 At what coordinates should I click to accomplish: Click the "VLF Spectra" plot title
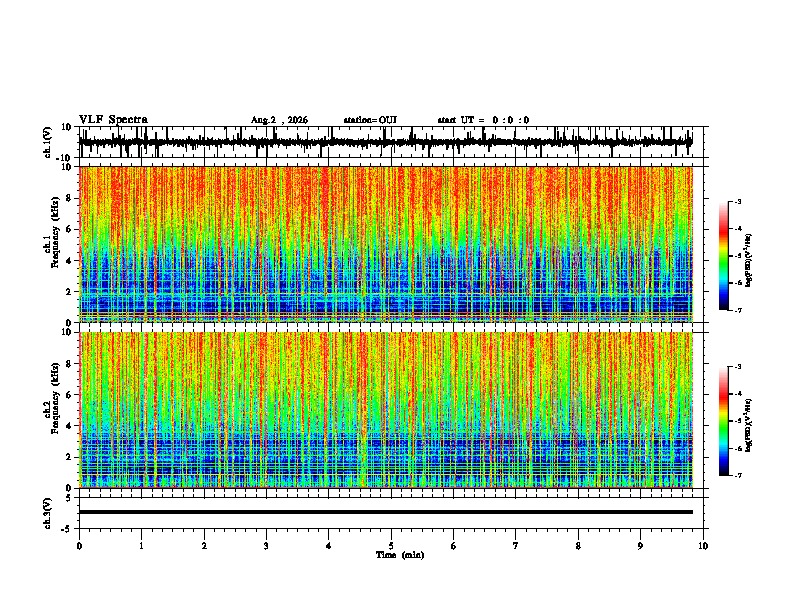coord(113,120)
